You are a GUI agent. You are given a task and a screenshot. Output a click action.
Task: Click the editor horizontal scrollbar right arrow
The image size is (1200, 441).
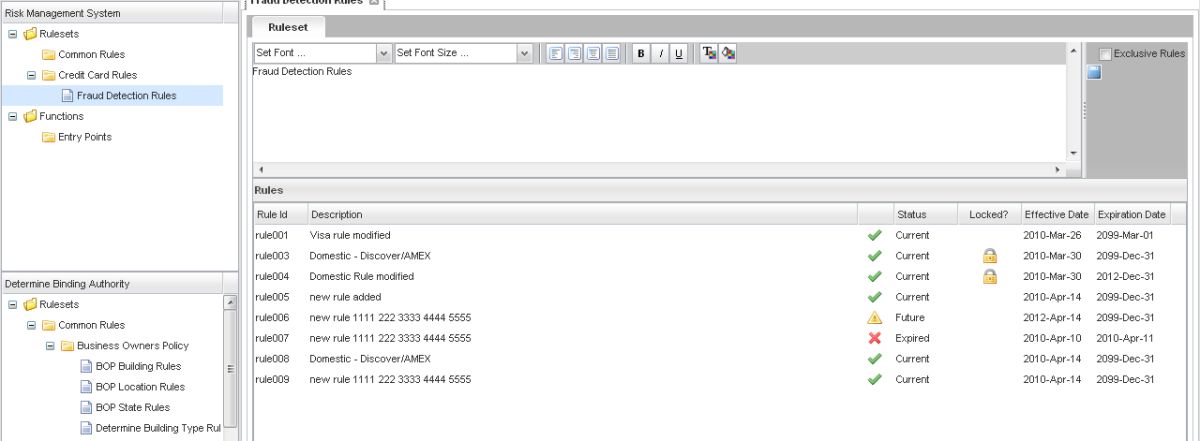coord(1058,170)
